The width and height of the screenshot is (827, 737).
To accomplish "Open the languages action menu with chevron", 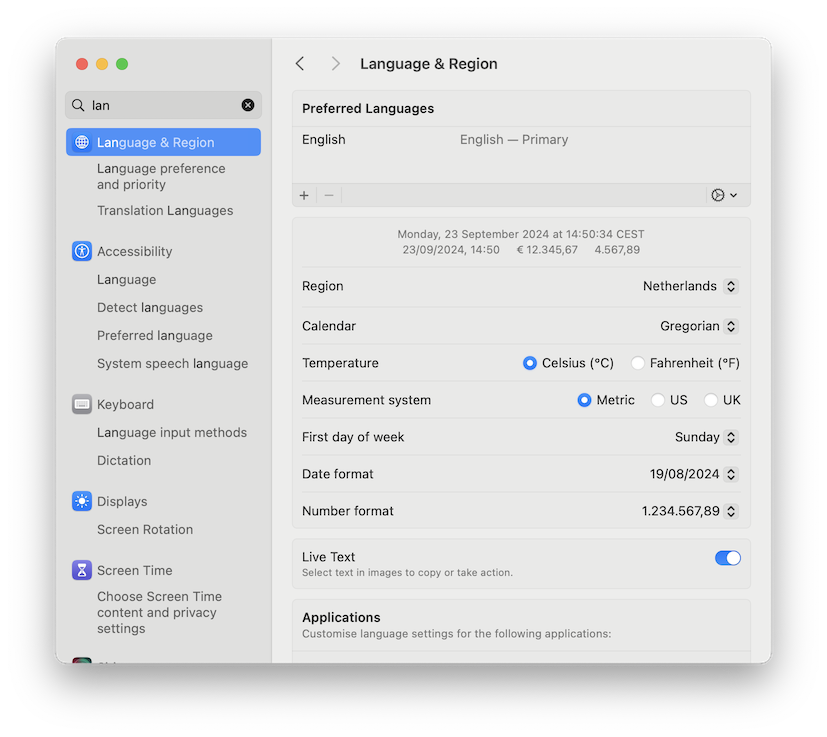I will tap(724, 195).
